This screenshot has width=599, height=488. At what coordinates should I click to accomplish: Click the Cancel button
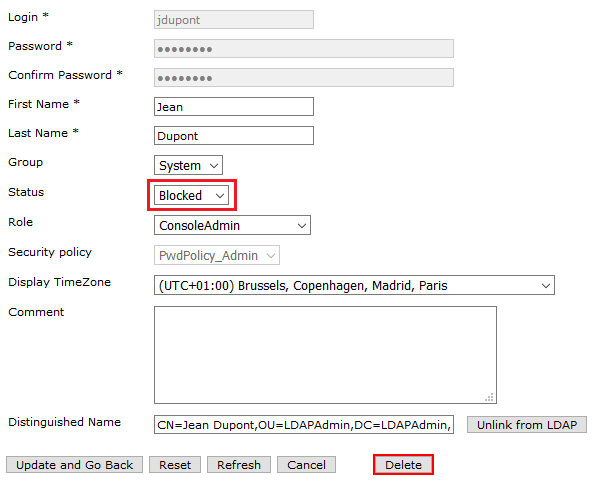point(306,465)
